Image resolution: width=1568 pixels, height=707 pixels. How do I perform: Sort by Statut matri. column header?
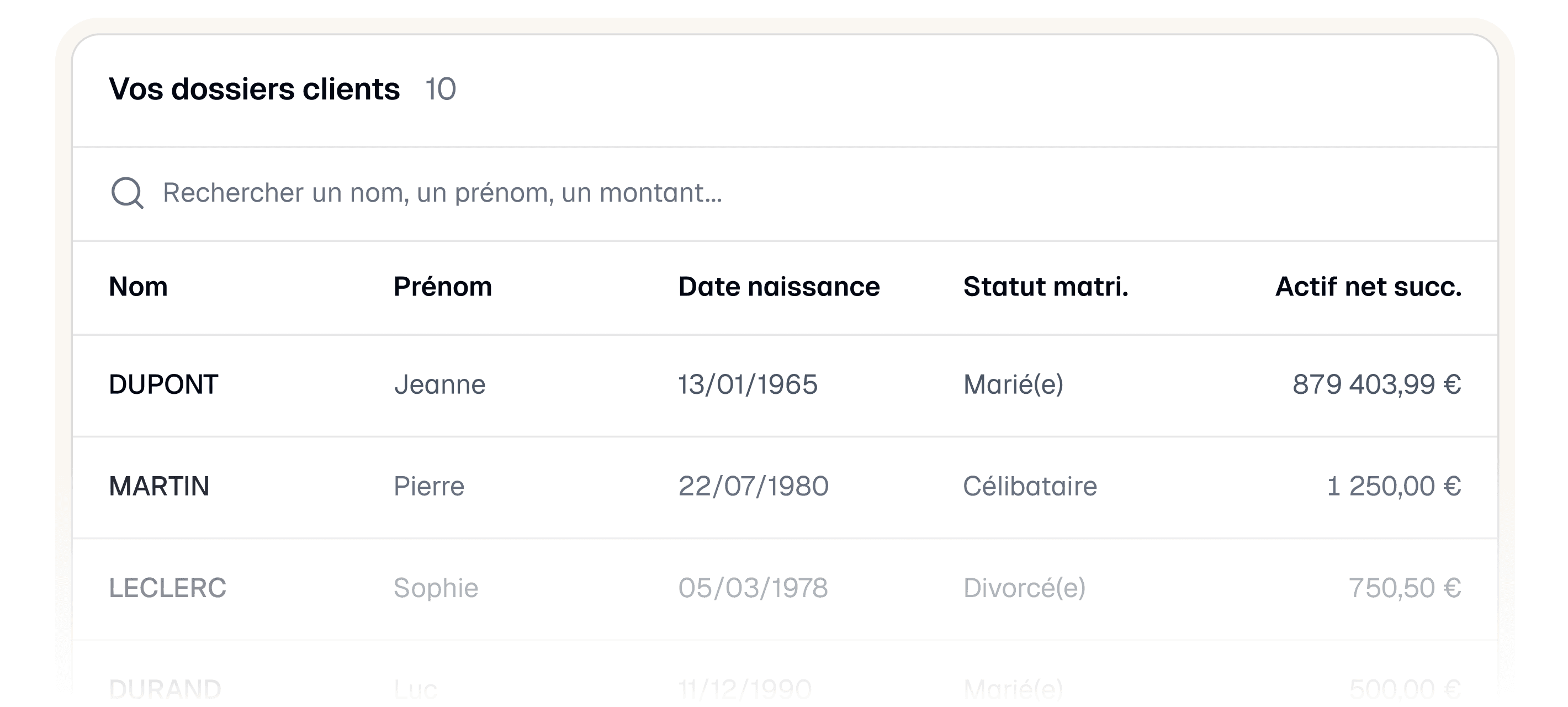pos(1045,287)
